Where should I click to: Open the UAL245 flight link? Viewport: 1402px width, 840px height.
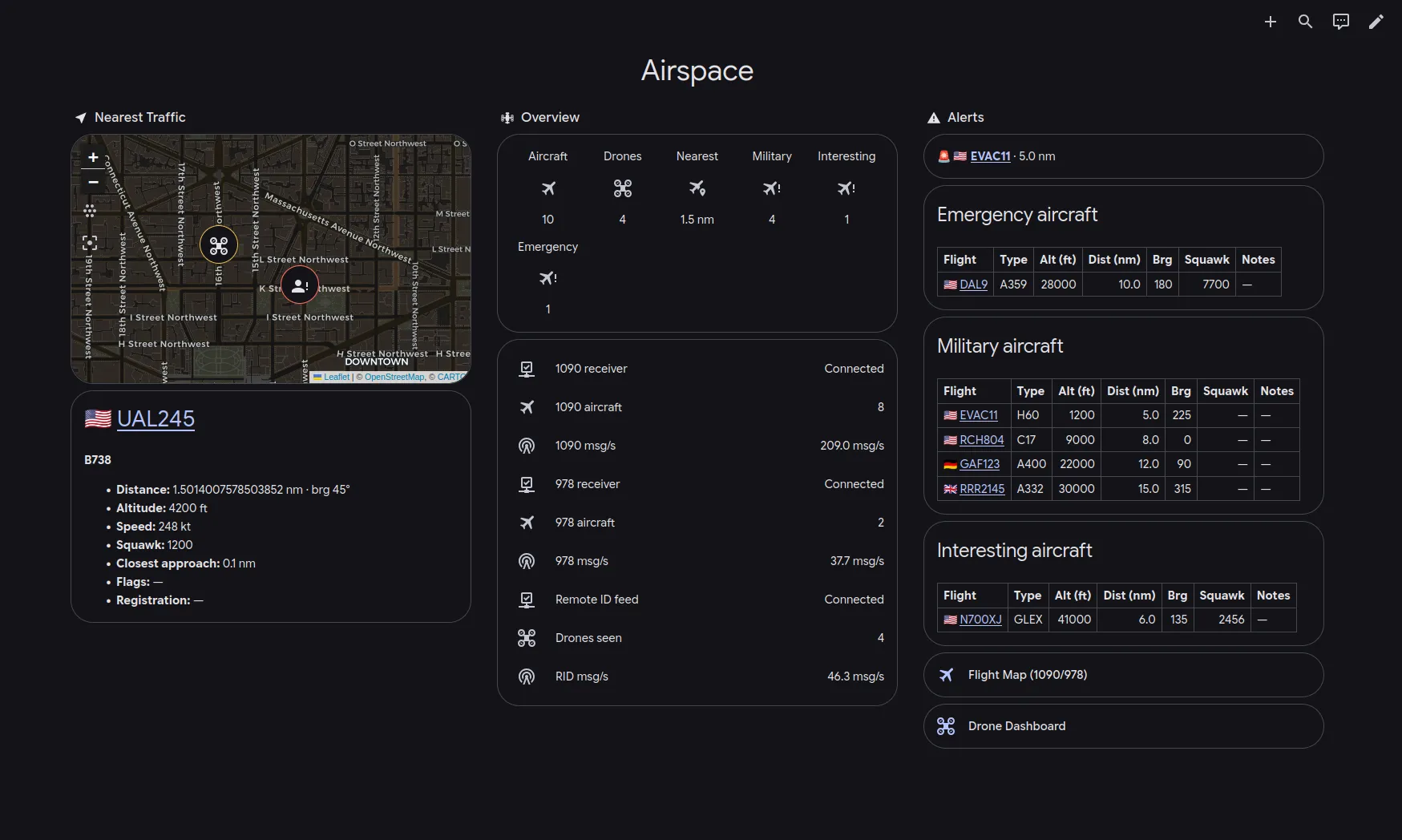point(156,418)
